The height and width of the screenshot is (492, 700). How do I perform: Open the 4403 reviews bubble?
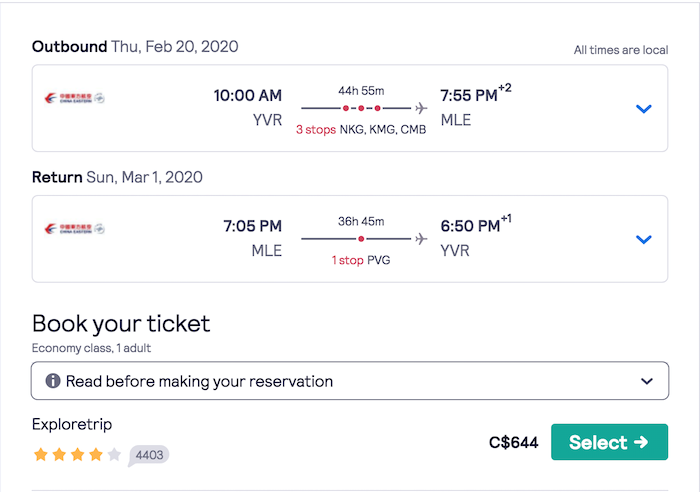pos(149,455)
